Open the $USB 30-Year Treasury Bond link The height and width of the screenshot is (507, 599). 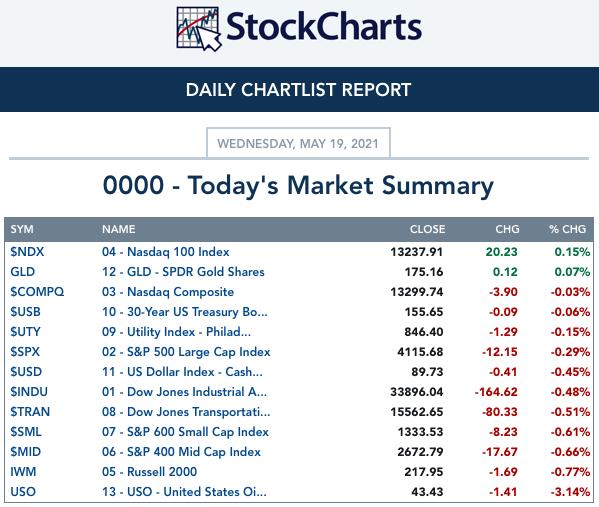pyautogui.click(x=25, y=312)
